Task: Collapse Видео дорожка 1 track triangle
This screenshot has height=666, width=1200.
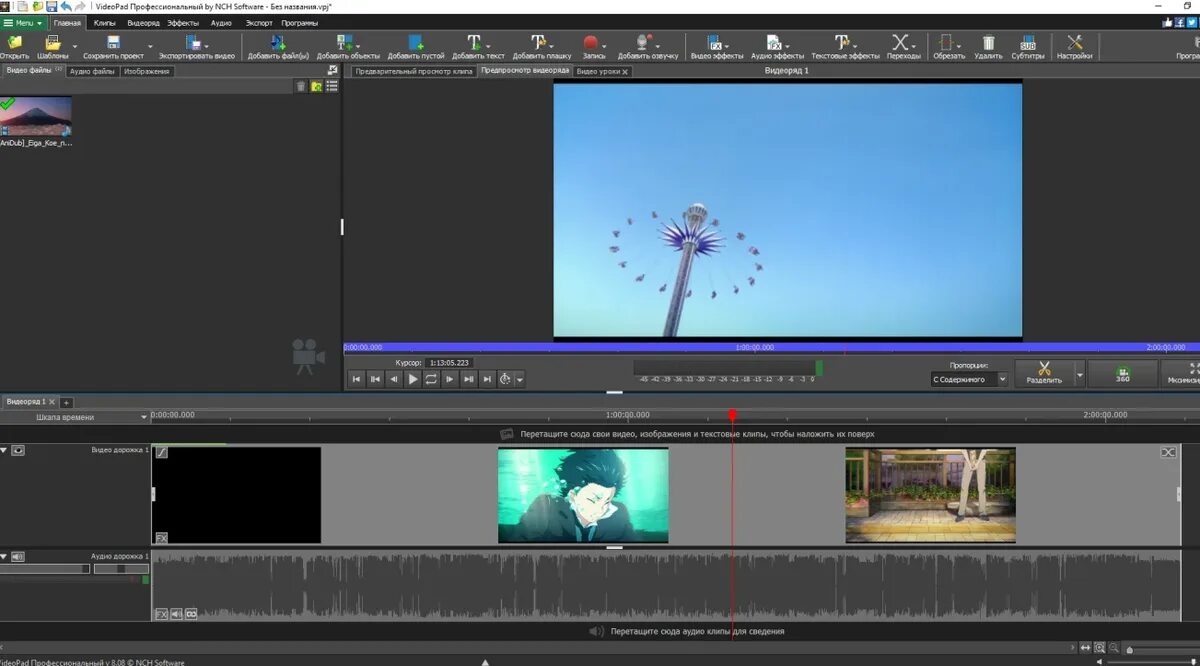Action: (4, 451)
